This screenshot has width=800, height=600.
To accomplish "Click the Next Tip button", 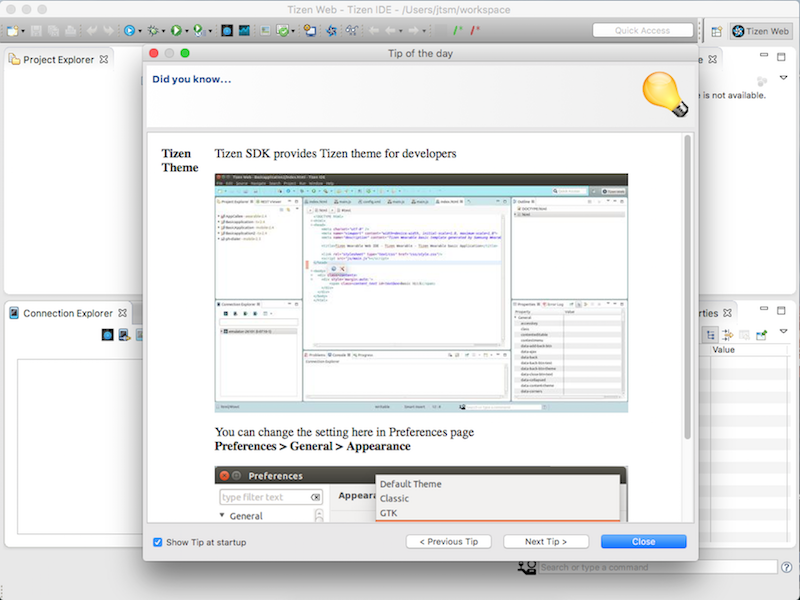I will click(x=546, y=542).
